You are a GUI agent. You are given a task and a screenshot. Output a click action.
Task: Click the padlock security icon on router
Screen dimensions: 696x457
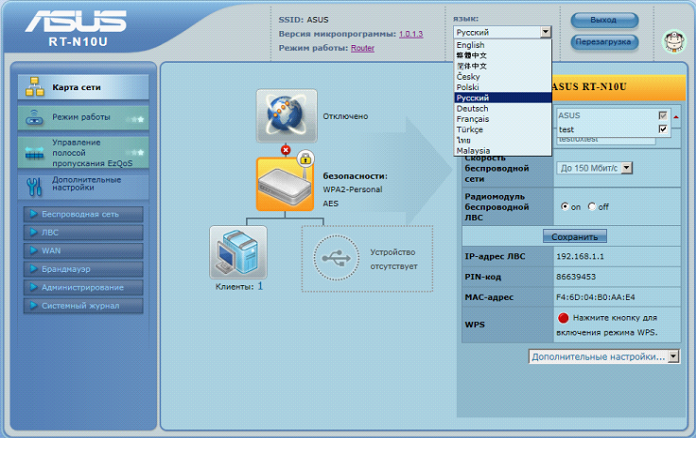[305, 159]
